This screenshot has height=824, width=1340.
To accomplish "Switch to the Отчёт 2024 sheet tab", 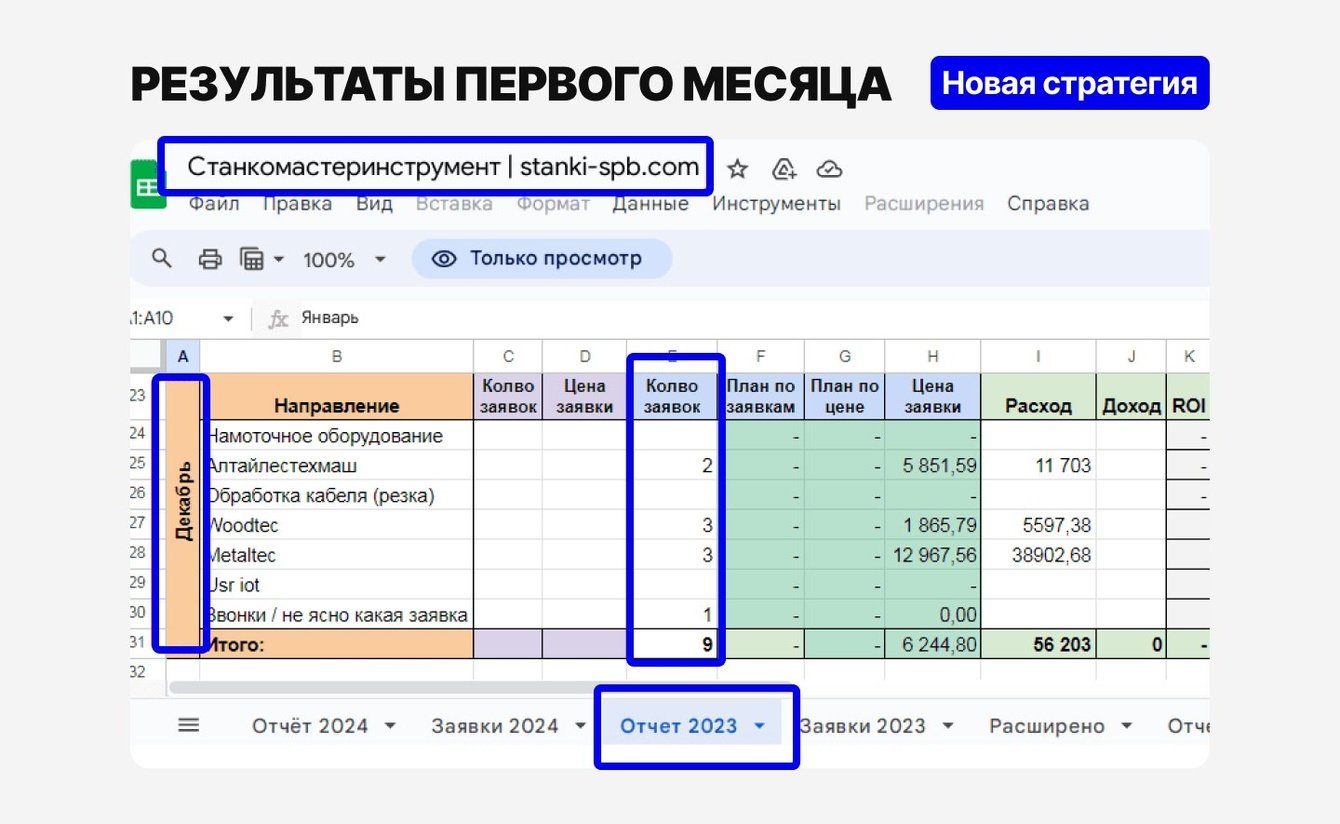I will click(310, 726).
